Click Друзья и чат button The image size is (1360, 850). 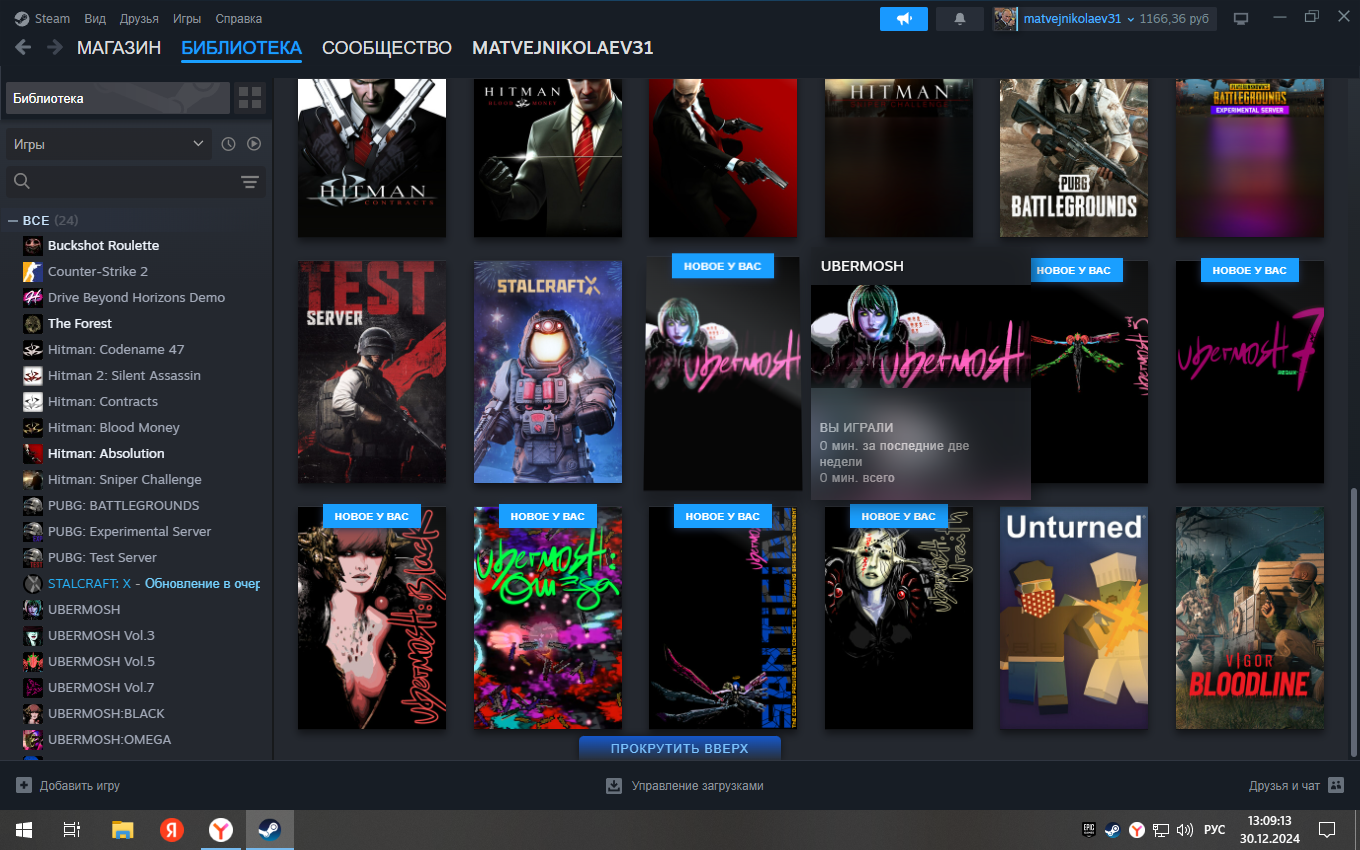(x=1296, y=786)
